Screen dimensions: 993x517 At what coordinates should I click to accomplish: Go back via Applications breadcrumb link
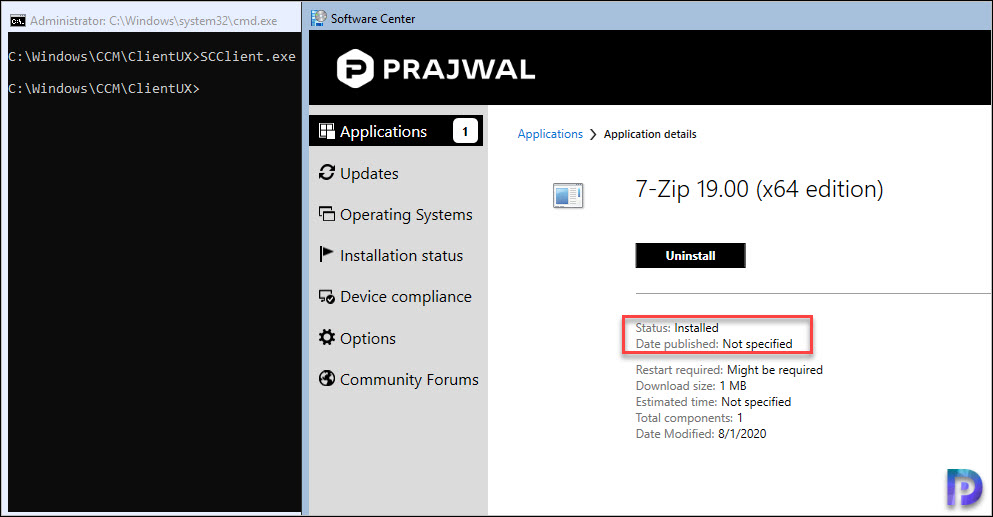pyautogui.click(x=550, y=134)
